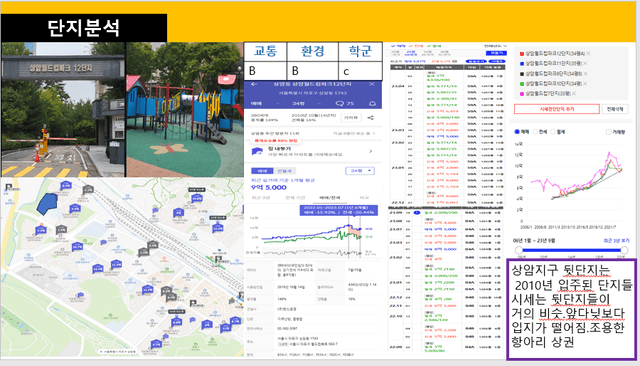The image size is (640, 366).
Task: Remove 상암월드컵파크12단지 from comparison list
Action: [588, 53]
